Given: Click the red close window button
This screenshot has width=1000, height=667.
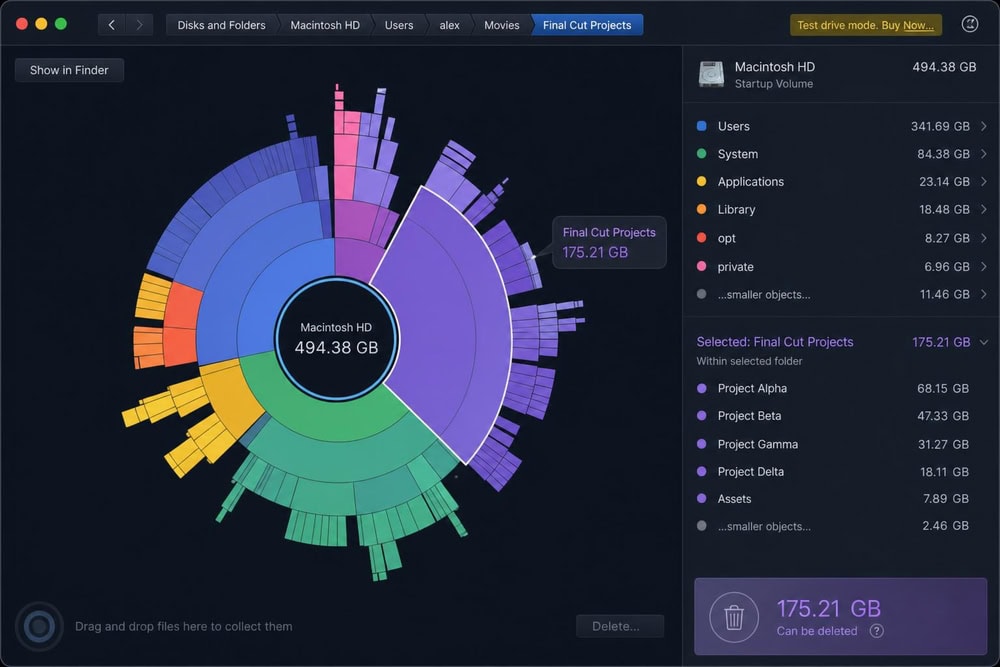Looking at the screenshot, I should pos(22,24).
